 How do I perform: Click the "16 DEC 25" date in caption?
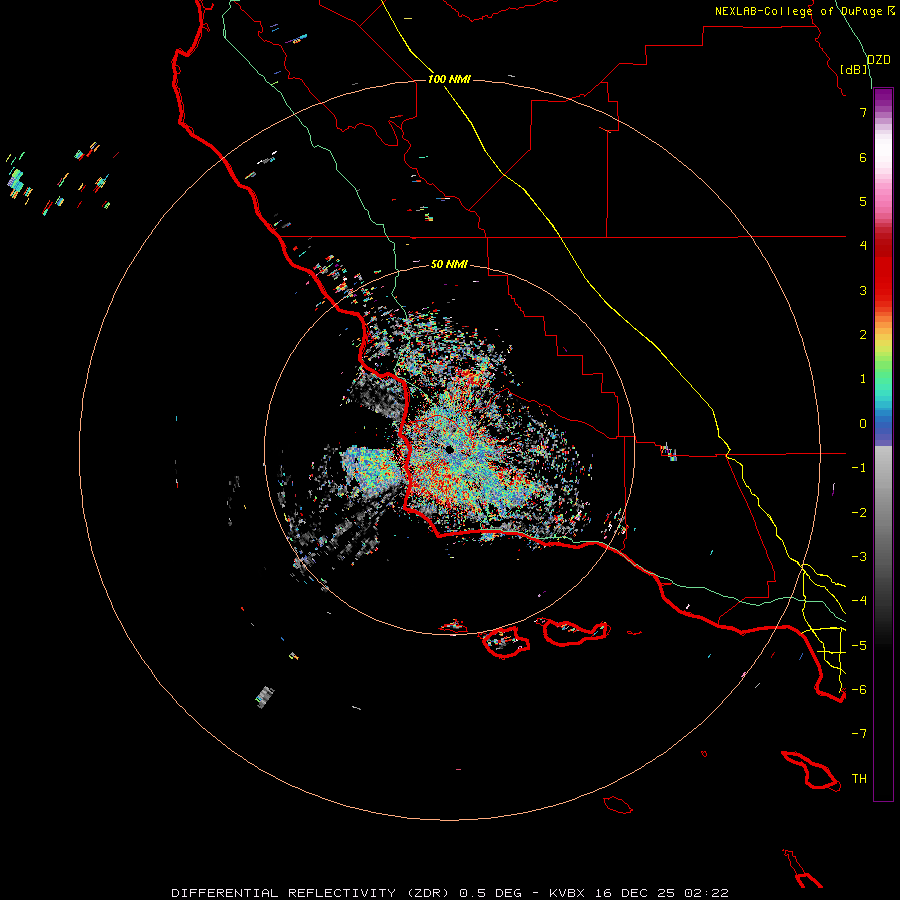click(638, 893)
